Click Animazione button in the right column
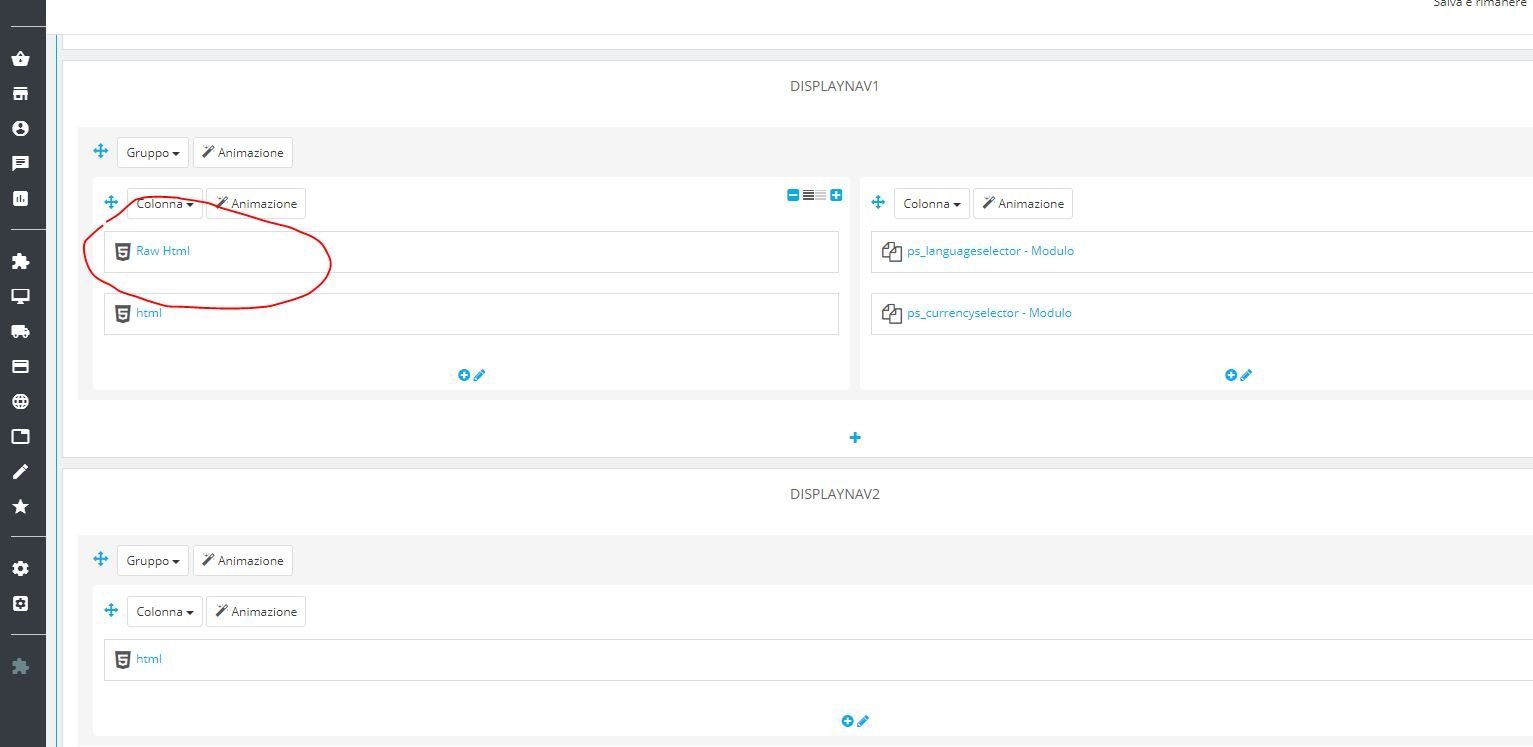1533x747 pixels. pos(1023,203)
